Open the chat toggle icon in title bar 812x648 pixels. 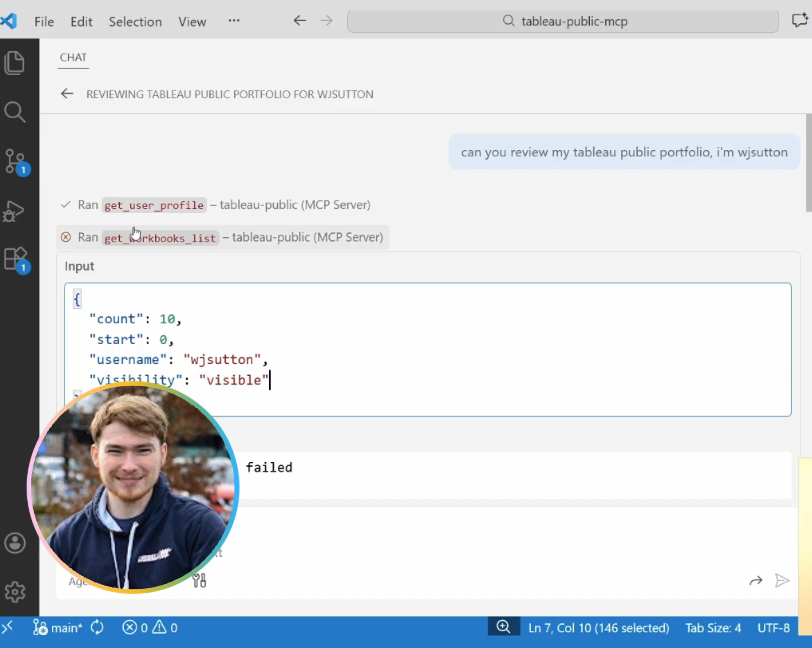(x=800, y=21)
